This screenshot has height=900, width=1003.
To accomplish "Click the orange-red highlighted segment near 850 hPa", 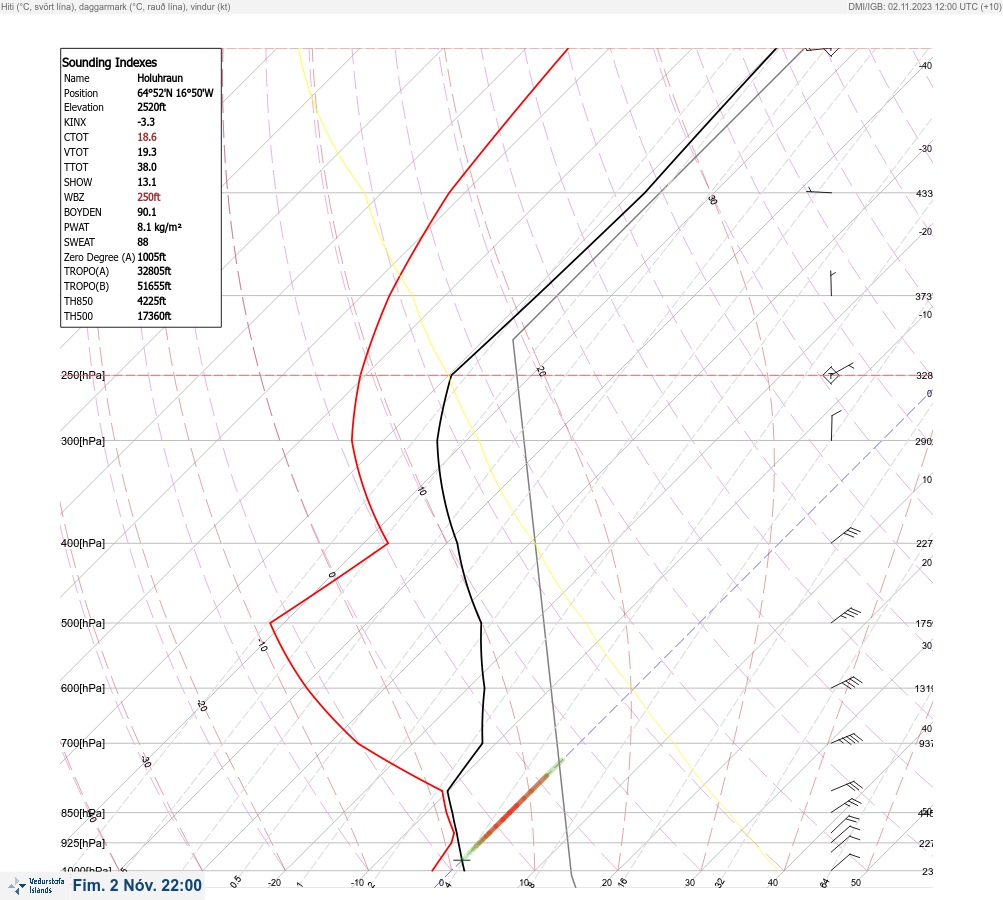I will click(x=513, y=809).
